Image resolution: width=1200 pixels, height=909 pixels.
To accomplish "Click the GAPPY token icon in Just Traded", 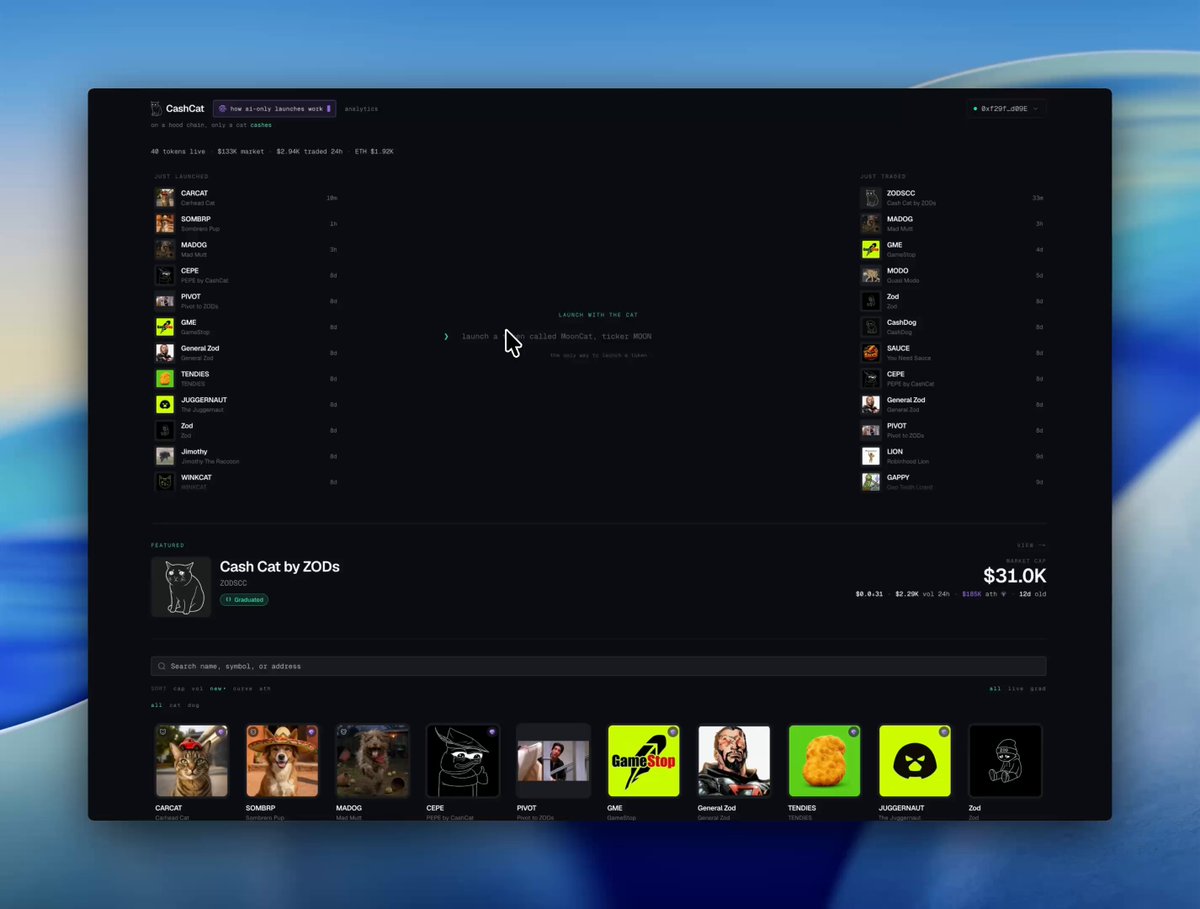I will [x=871, y=482].
